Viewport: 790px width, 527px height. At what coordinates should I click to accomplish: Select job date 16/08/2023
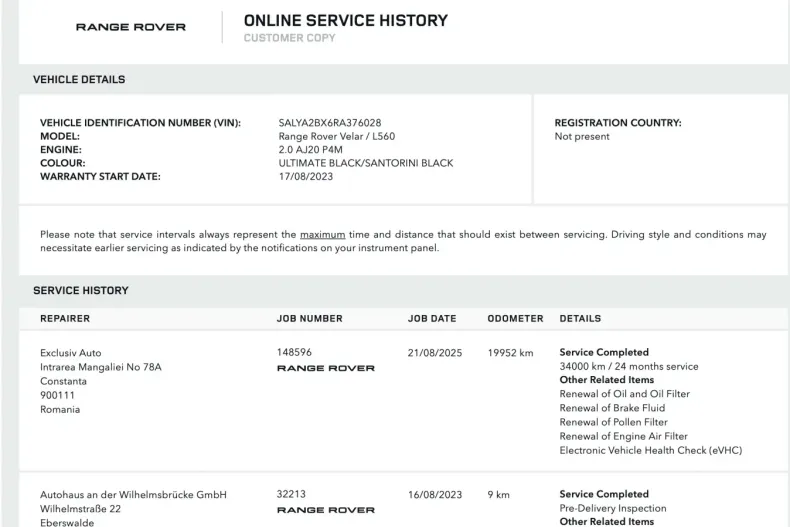(x=435, y=495)
